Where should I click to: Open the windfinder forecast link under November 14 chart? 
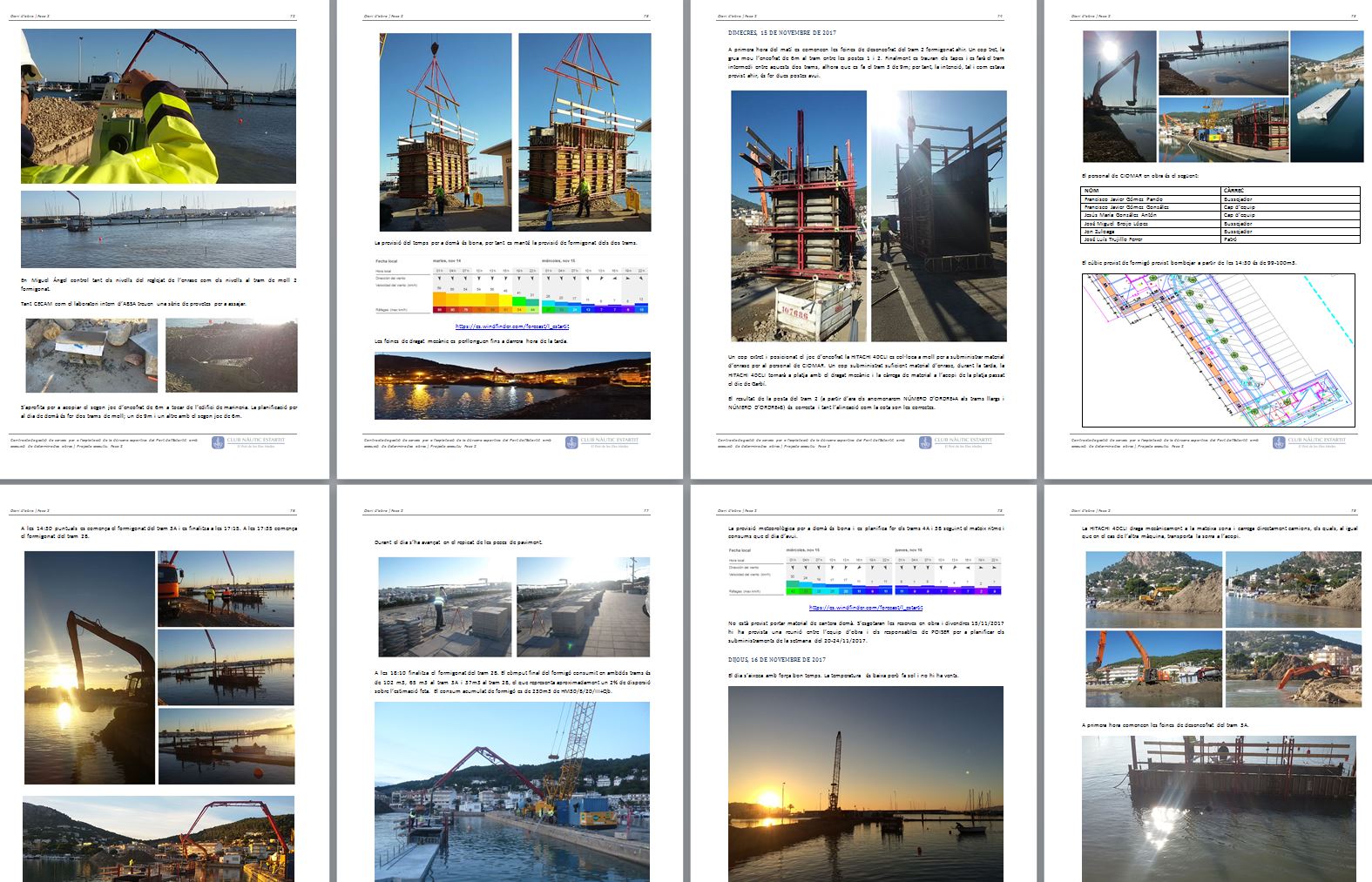512,327
